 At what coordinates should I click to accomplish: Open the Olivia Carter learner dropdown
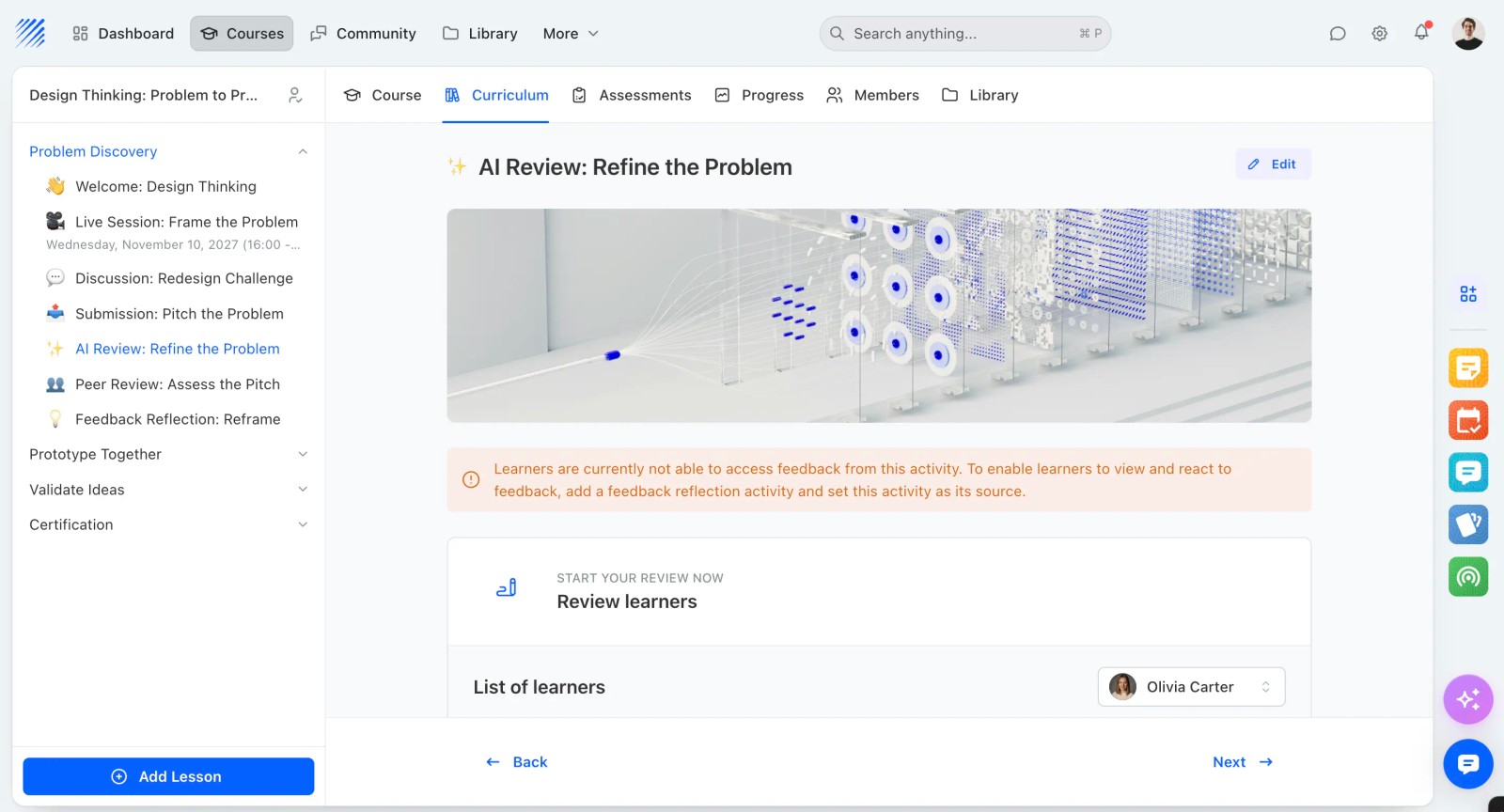point(1191,687)
